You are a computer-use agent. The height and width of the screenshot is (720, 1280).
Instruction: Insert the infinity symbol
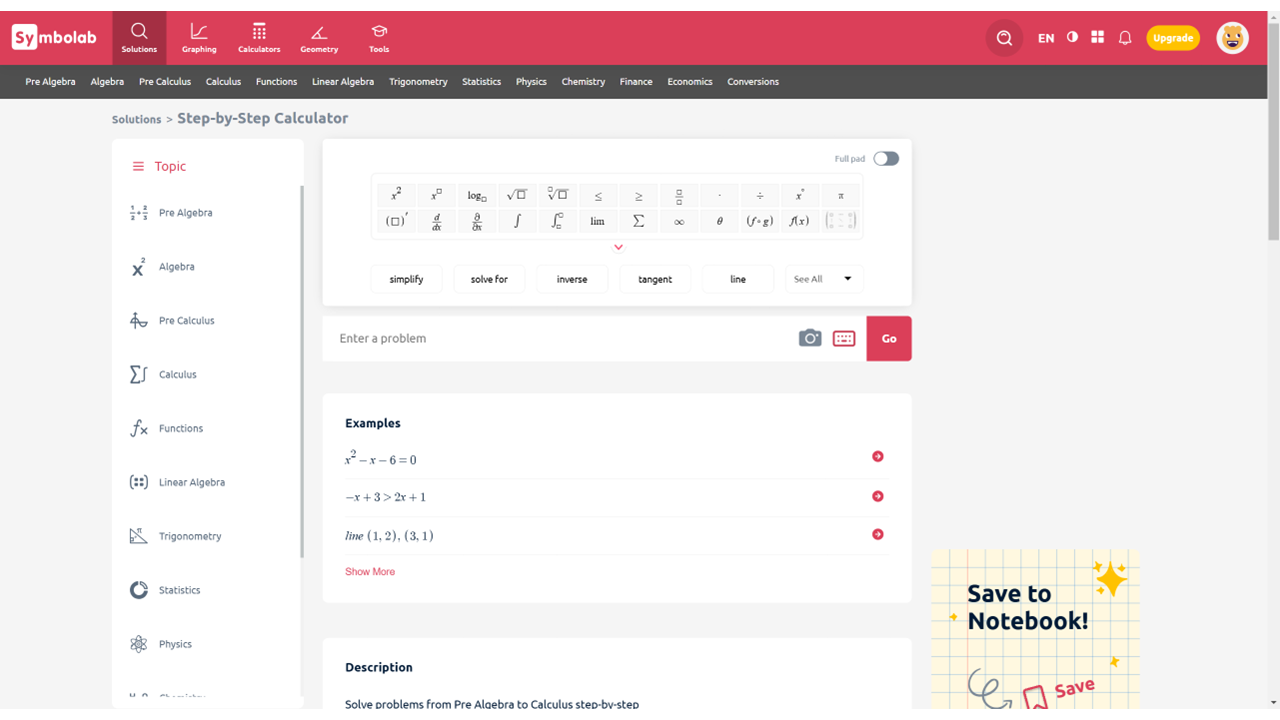click(679, 221)
